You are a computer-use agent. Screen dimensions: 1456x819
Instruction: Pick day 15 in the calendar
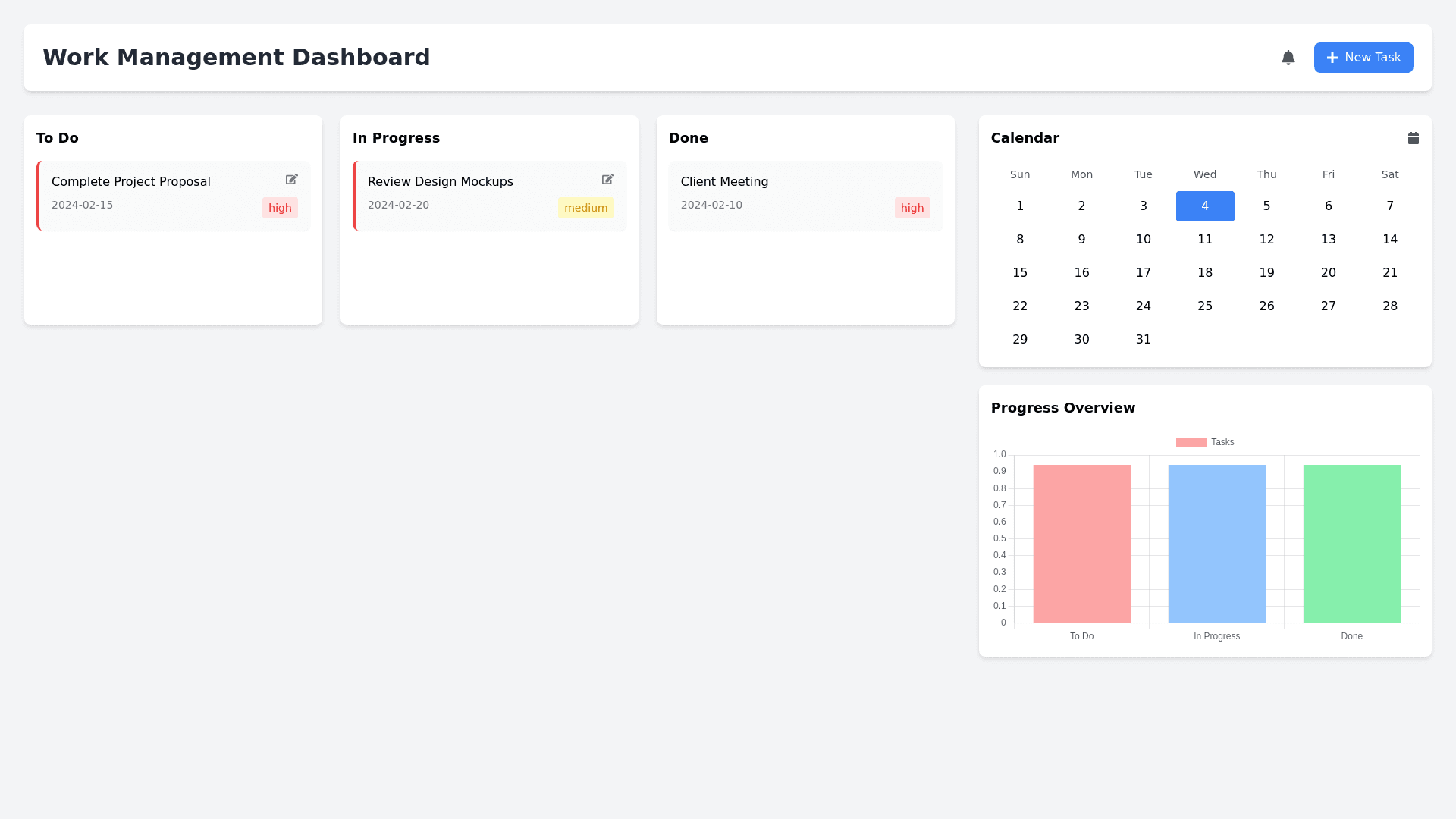tap(1020, 273)
